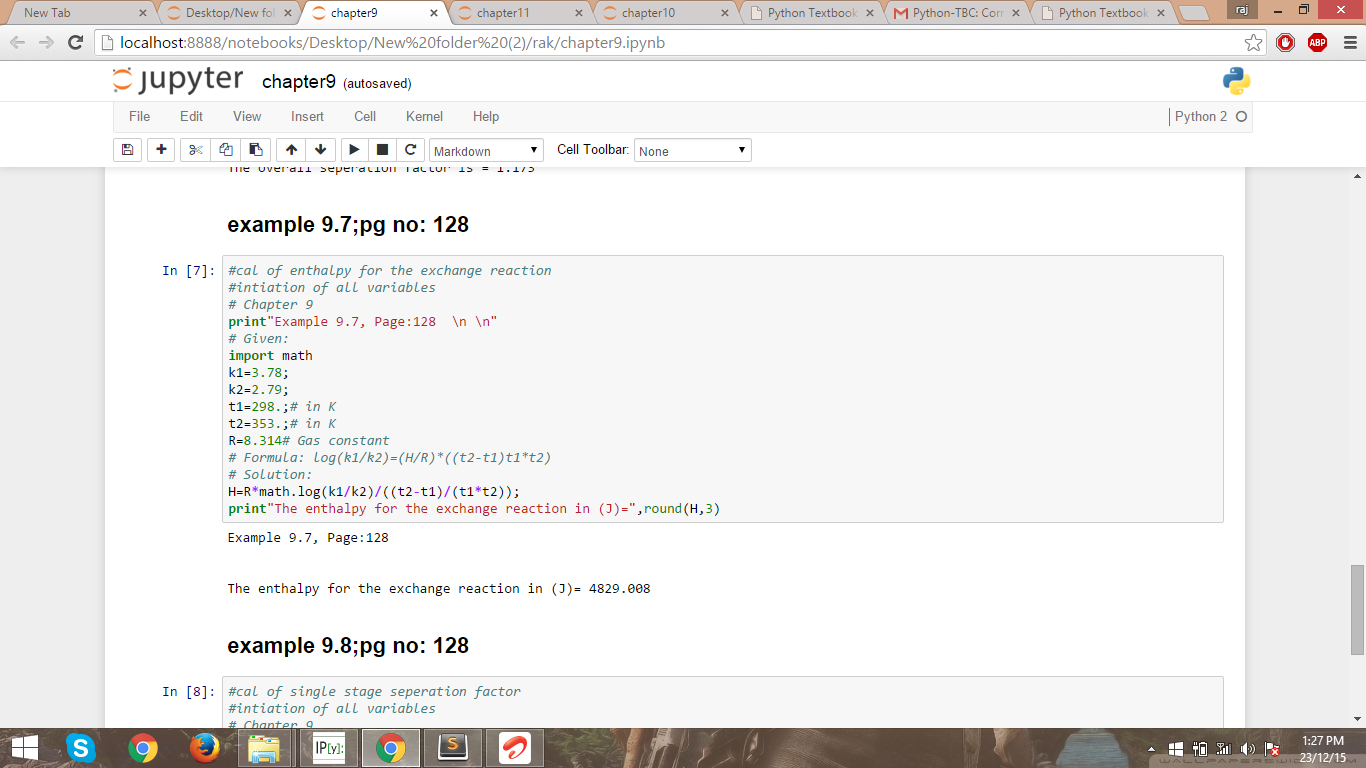
Task: Cut the selected cell with the scissors icon
Action: (195, 150)
